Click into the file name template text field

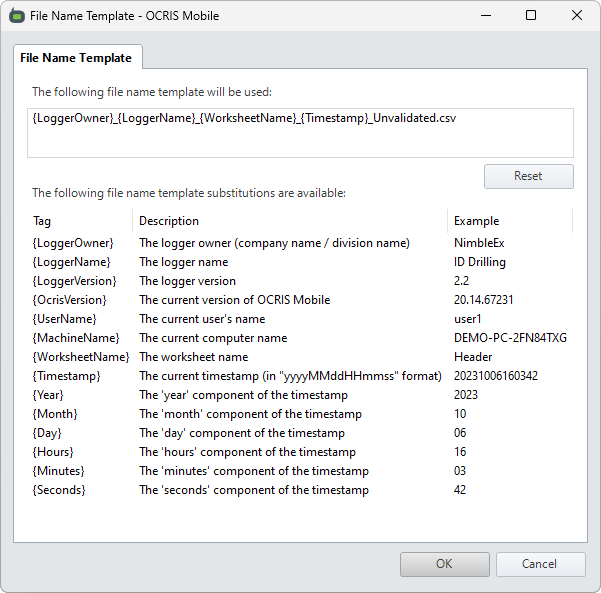[300, 133]
